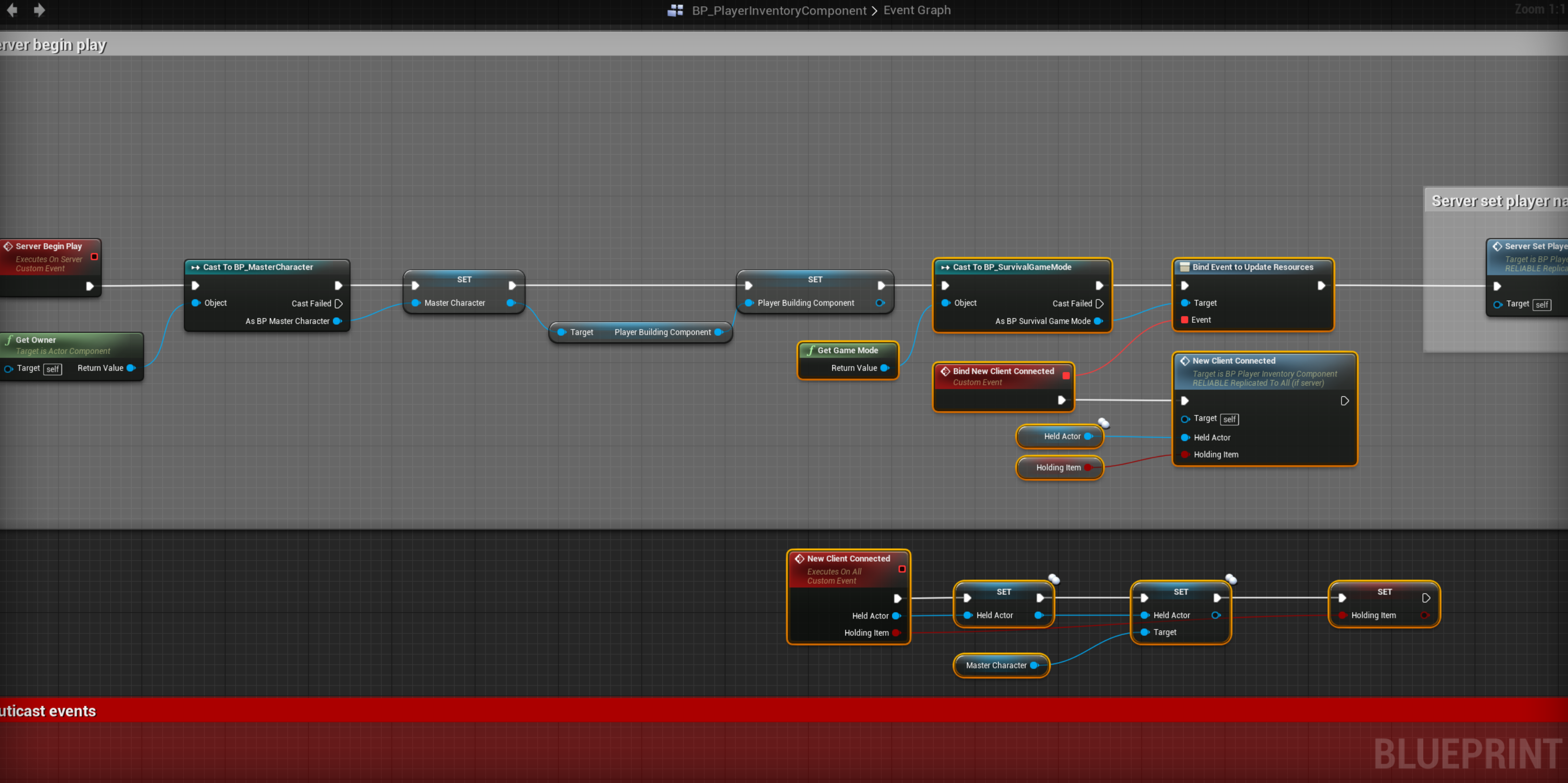Click the Bind Event to Update Resources node icon
Viewport: 1568px width, 783px height.
click(x=1184, y=267)
